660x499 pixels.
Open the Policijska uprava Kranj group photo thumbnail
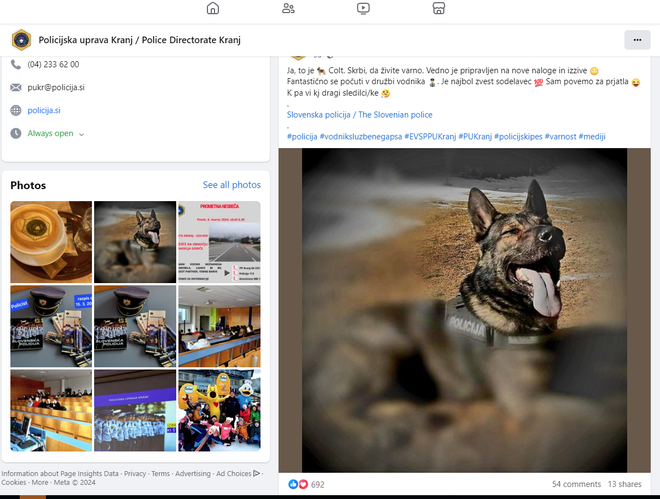(135, 410)
